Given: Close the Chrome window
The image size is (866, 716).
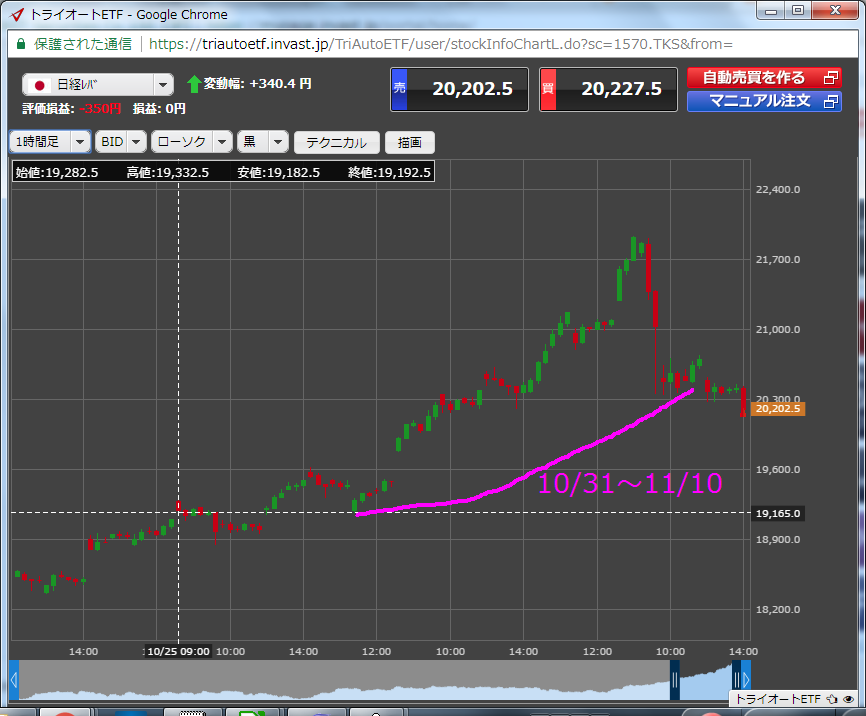Looking at the screenshot, I should (835, 10).
